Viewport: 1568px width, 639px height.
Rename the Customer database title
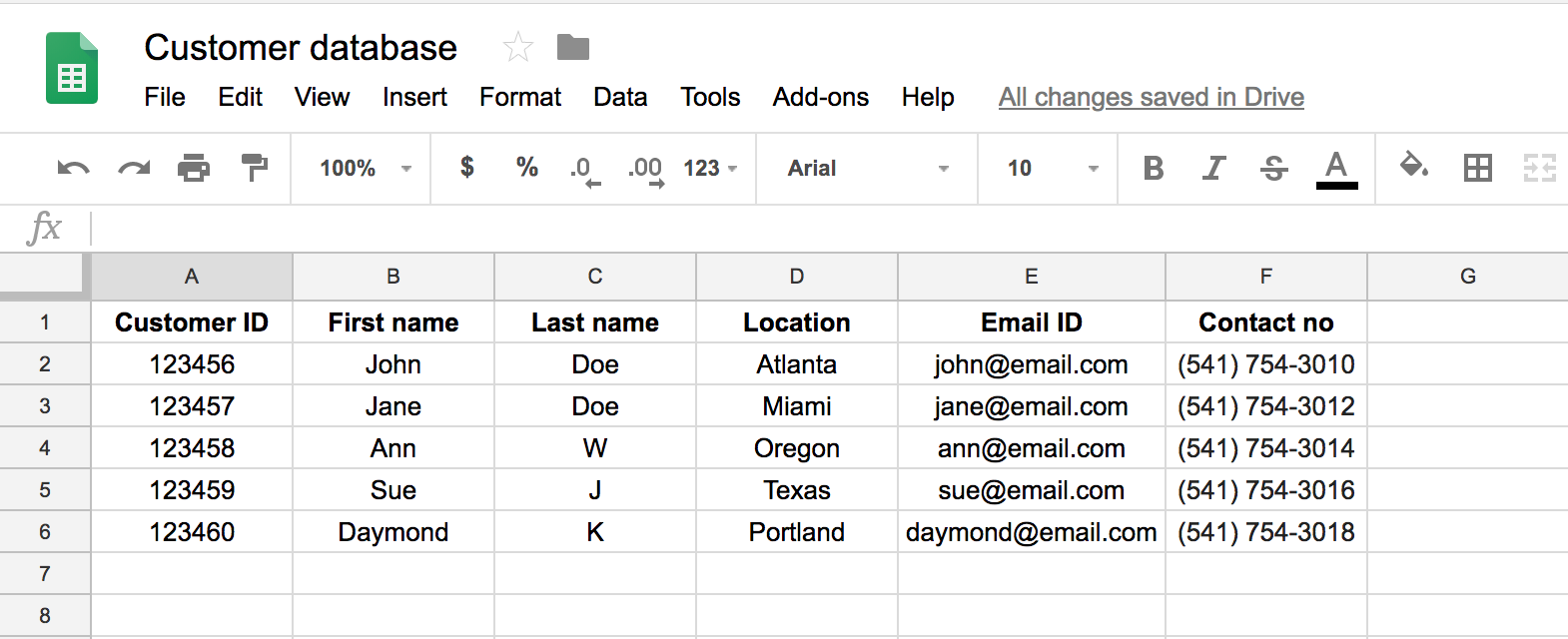click(x=301, y=47)
